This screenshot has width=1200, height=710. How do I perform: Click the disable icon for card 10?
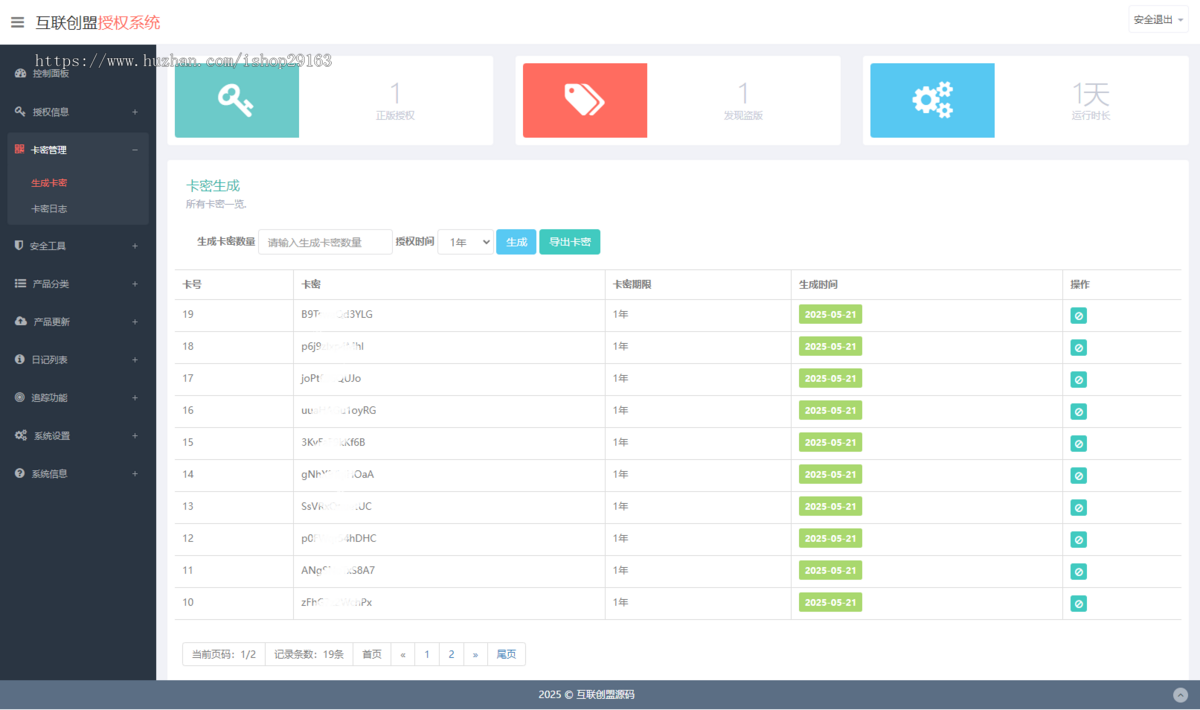click(1078, 604)
